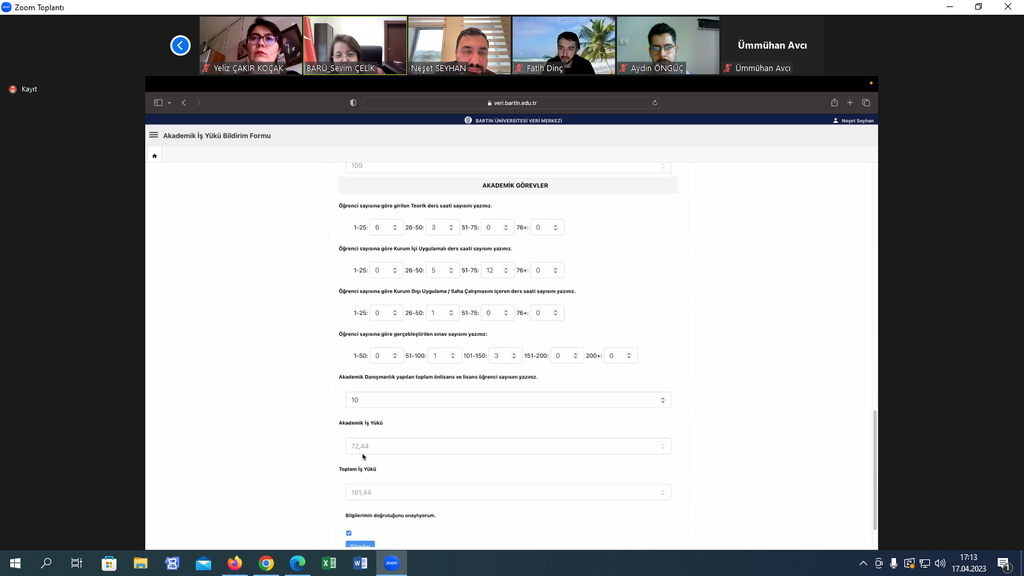
Task: Open the hamburger menu beside the form title
Action: (x=154, y=135)
